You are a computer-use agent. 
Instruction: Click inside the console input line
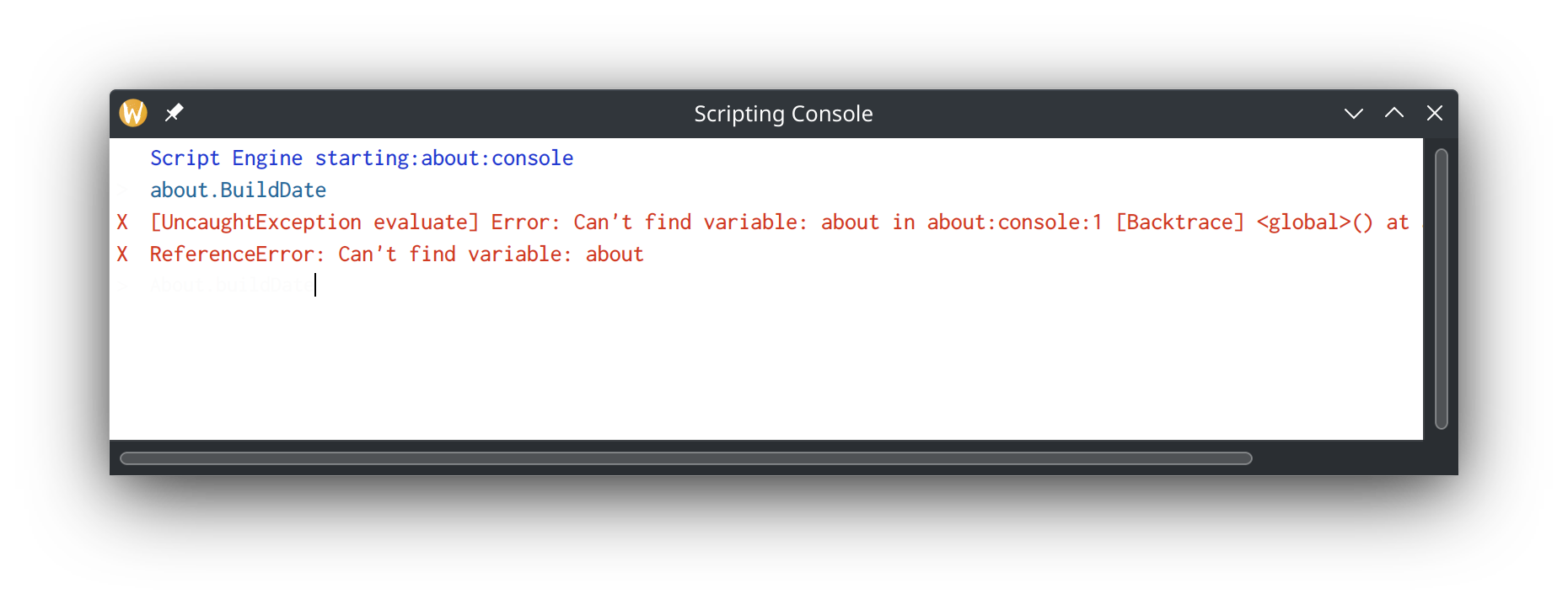pyautogui.click(x=316, y=285)
